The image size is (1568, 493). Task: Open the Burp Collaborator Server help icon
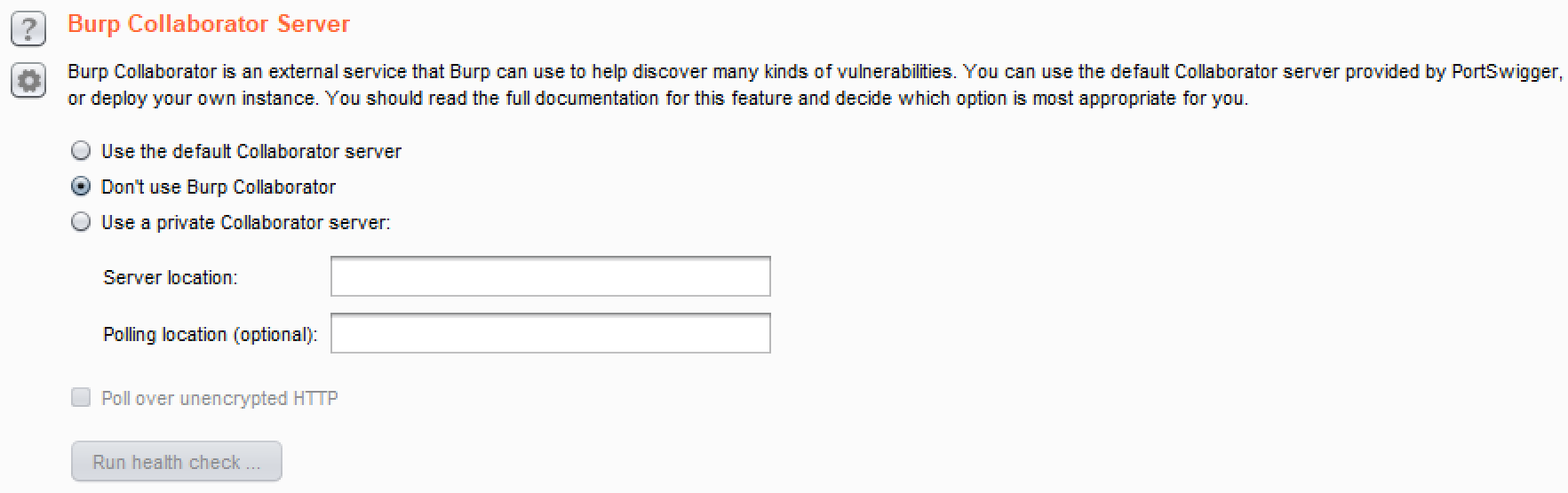coord(28,29)
